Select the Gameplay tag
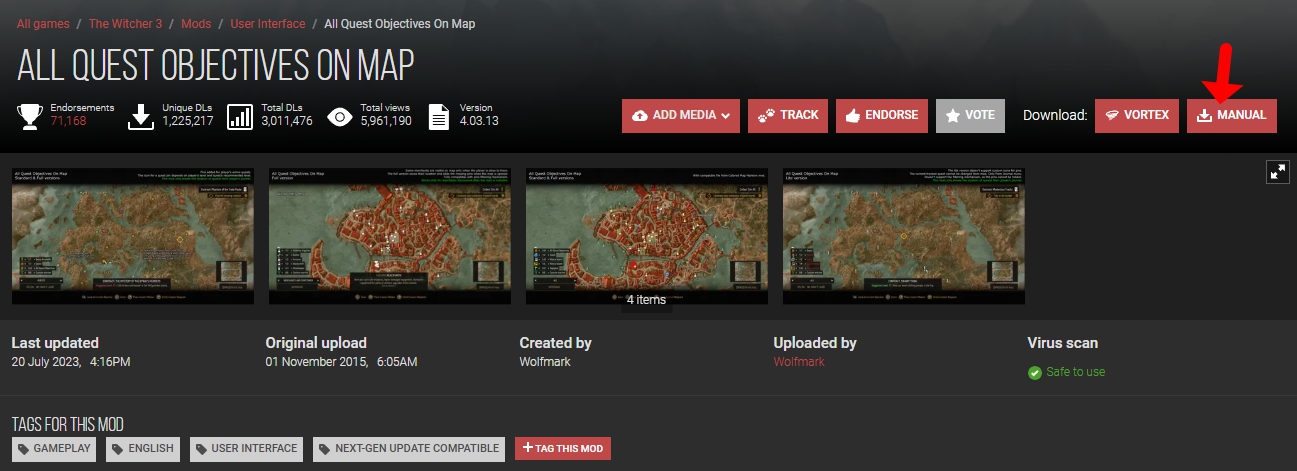The height and width of the screenshot is (471, 1297). pyautogui.click(x=54, y=449)
